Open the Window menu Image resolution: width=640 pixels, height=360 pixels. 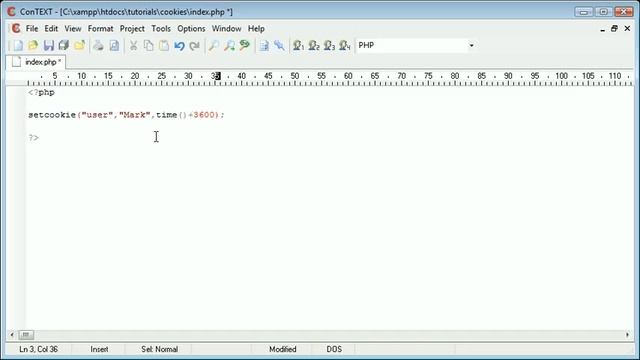click(x=227, y=29)
